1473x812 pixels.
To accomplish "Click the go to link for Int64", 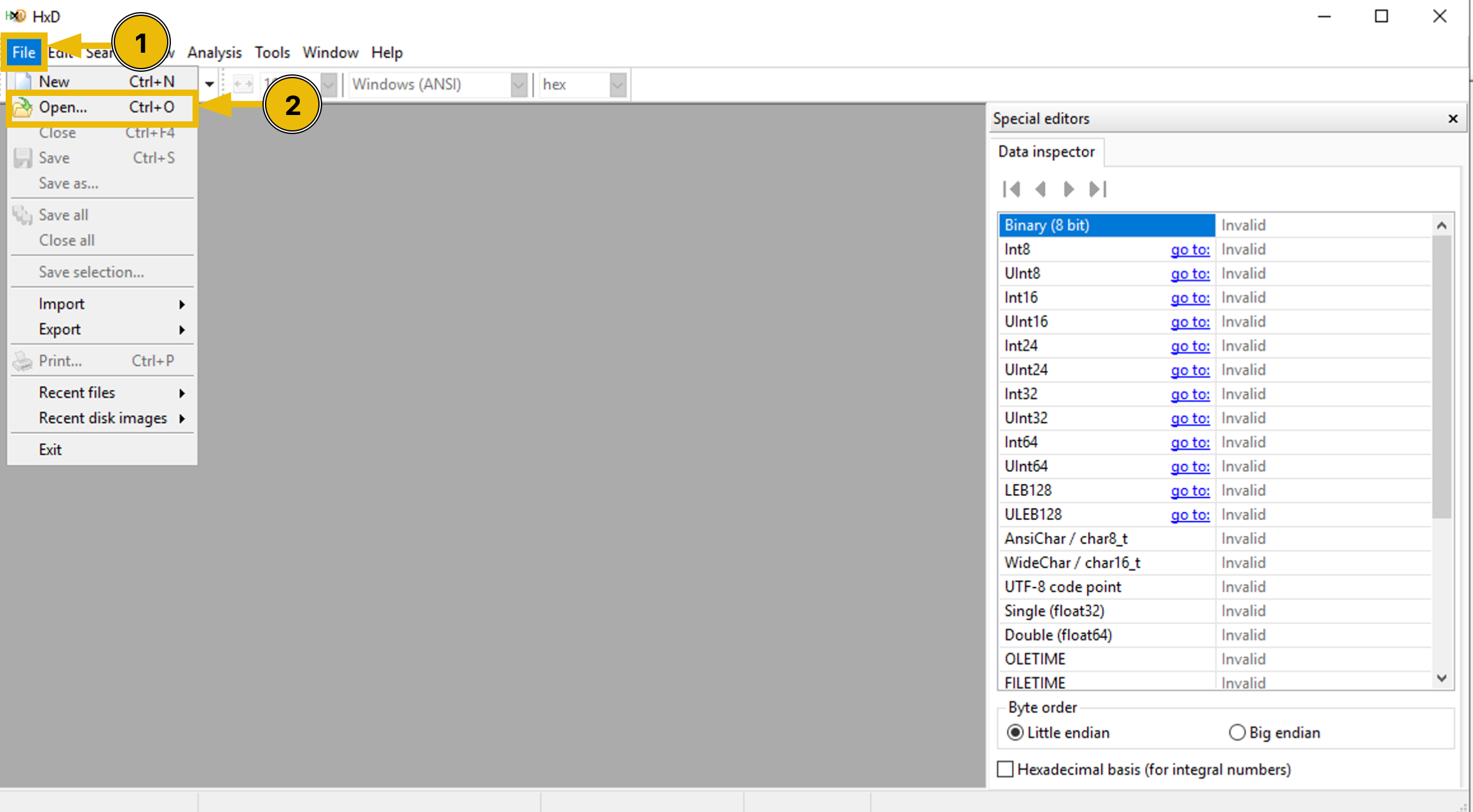I will 1190,443.
